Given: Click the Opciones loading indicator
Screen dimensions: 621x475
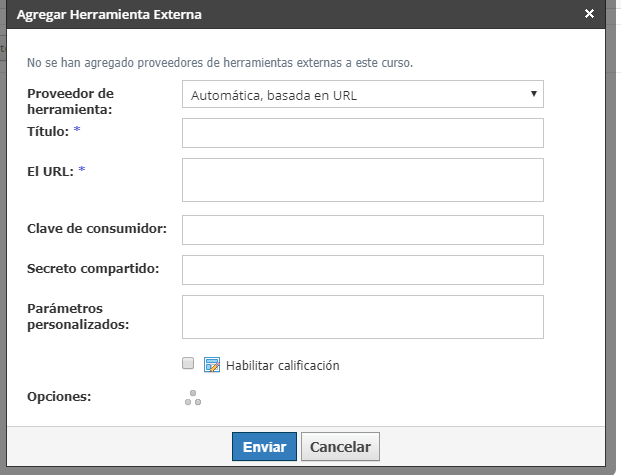Looking at the screenshot, I should point(193,398).
